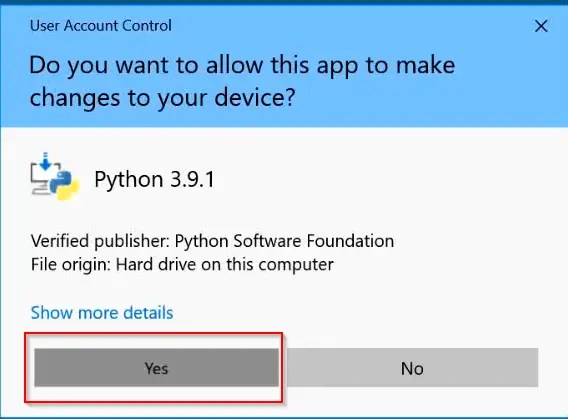Select the Python 3.9.1 app name text
Viewport: 568px width, 419px height.
(154, 179)
